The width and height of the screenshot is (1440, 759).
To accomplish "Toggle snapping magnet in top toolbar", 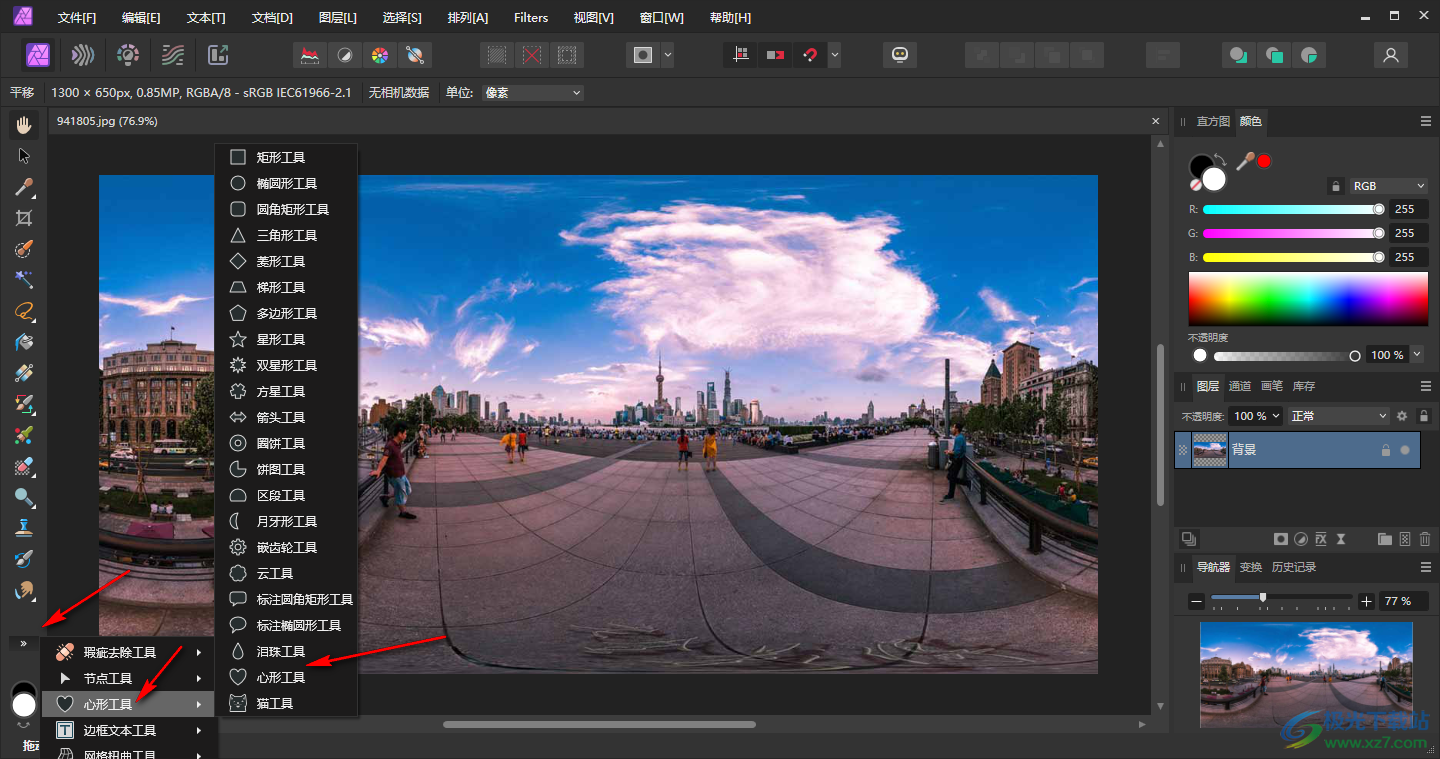I will (810, 55).
